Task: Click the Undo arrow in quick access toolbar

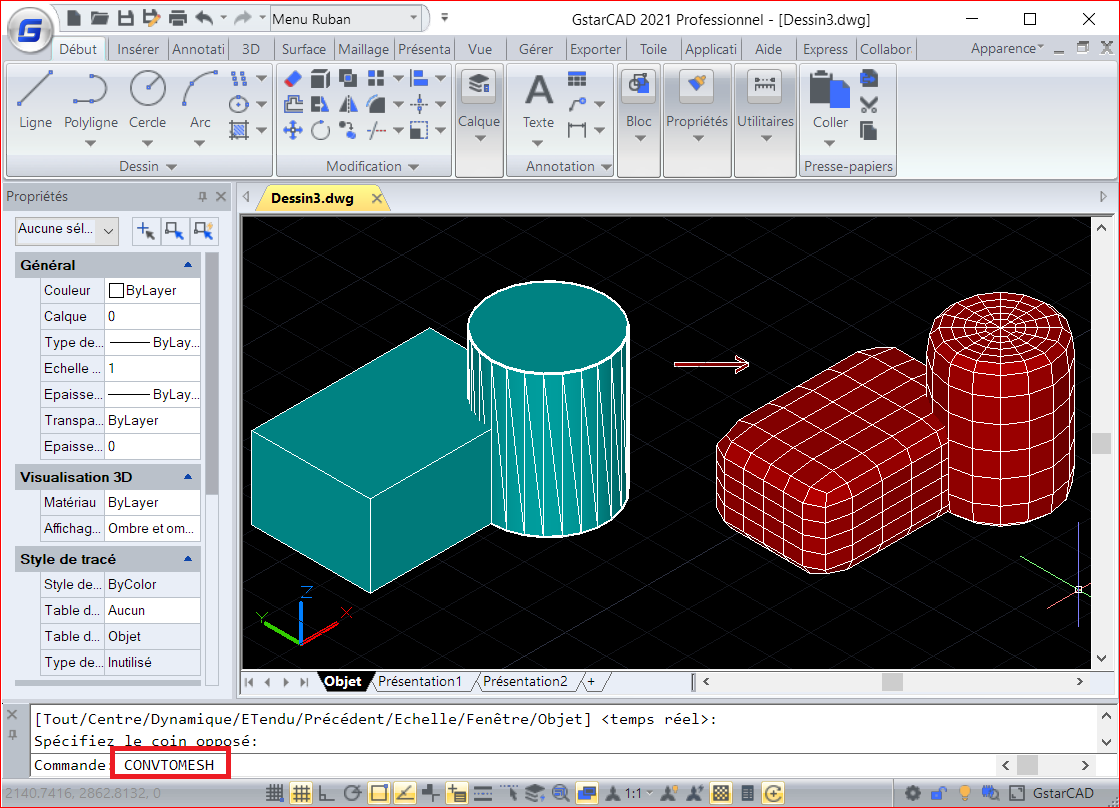Action: [204, 19]
